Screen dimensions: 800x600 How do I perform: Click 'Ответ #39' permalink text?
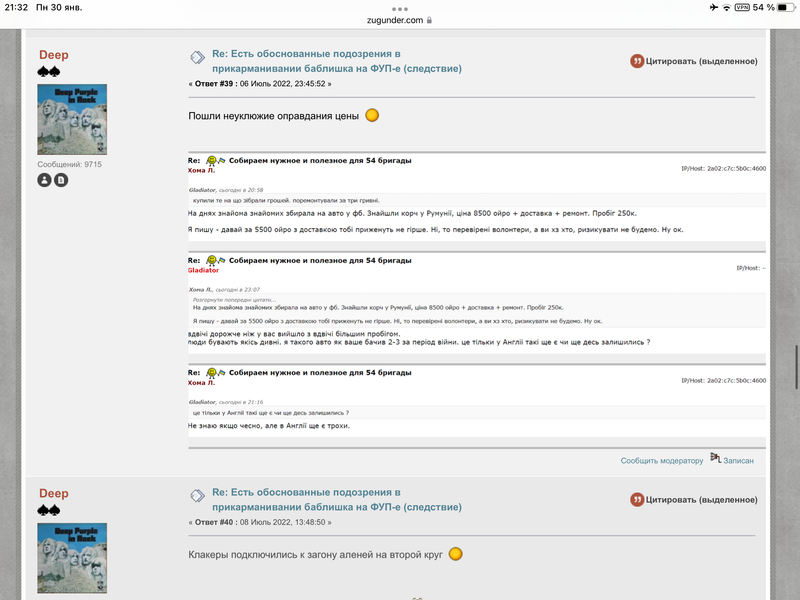(214, 84)
